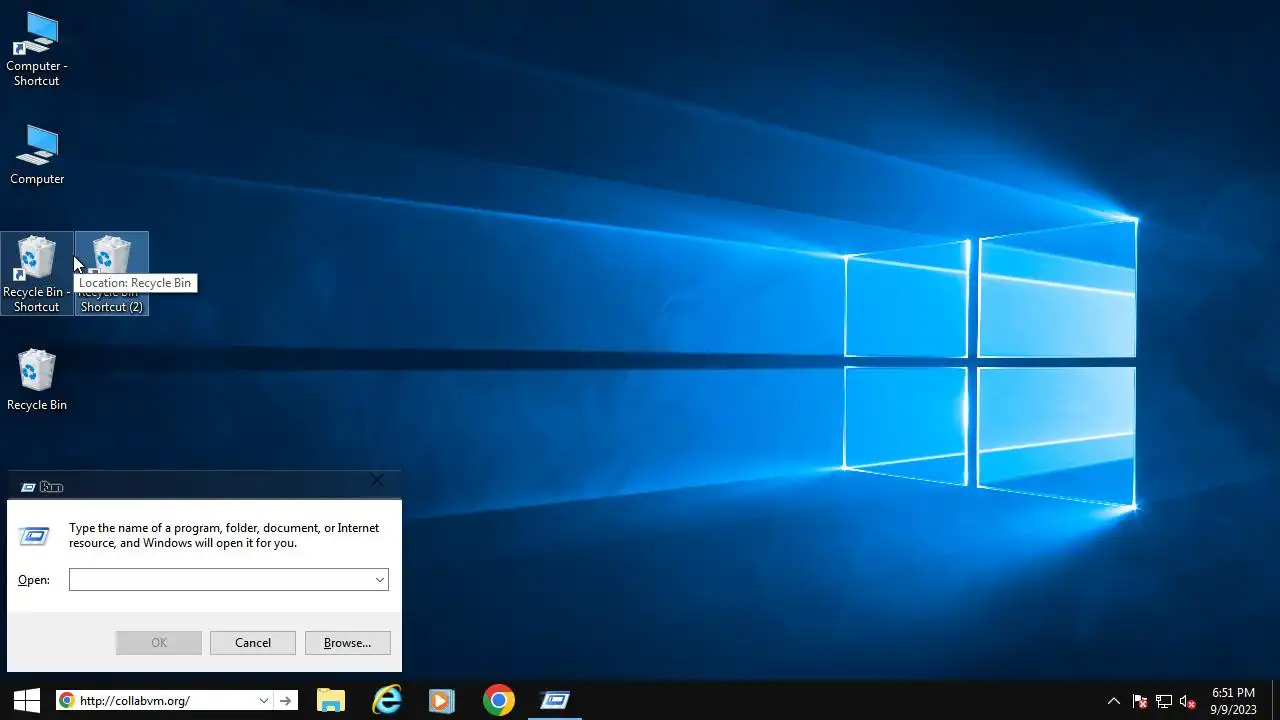1280x720 pixels.
Task: Open File Explorer from the taskbar
Action: click(331, 700)
